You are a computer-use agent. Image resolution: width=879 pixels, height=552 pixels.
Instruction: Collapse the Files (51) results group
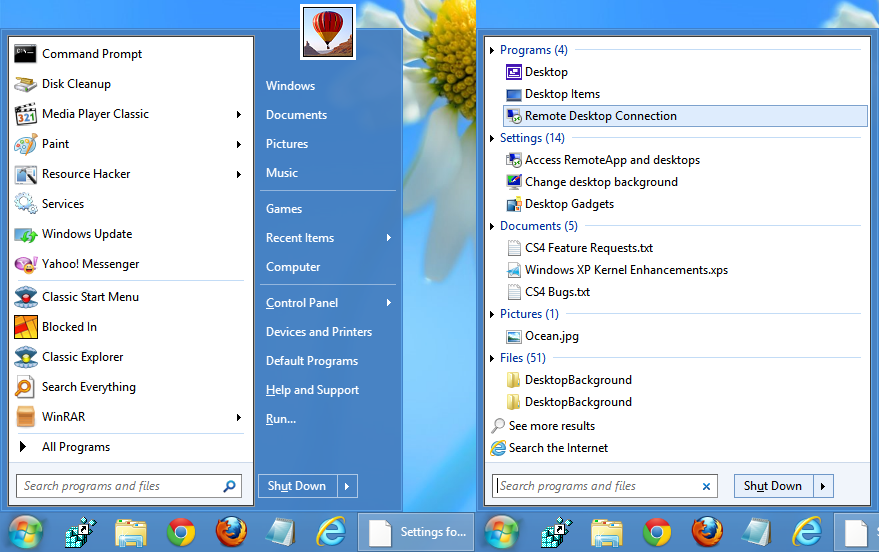[492, 358]
